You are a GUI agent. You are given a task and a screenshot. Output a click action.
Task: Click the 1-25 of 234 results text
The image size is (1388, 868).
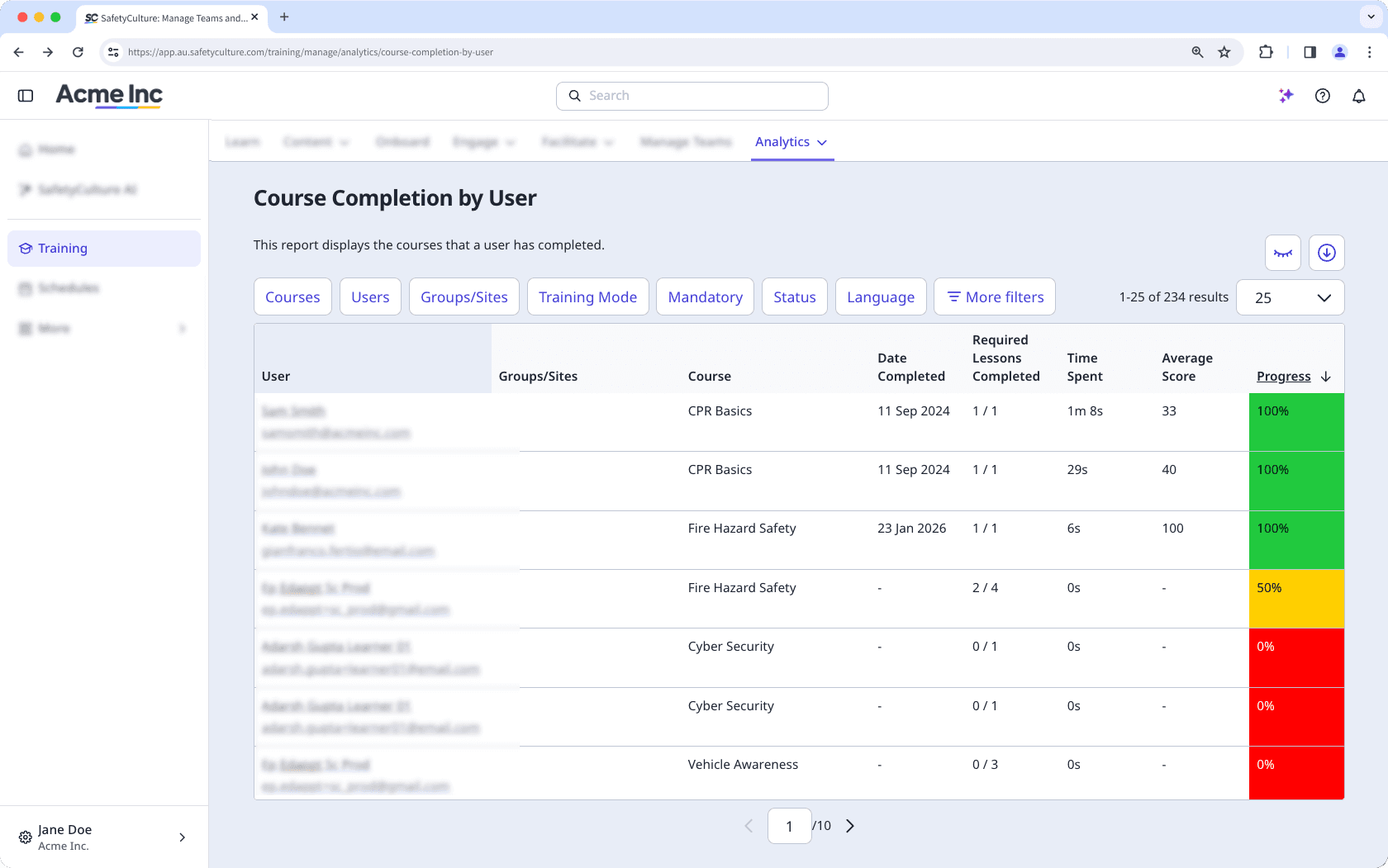[x=1173, y=297]
